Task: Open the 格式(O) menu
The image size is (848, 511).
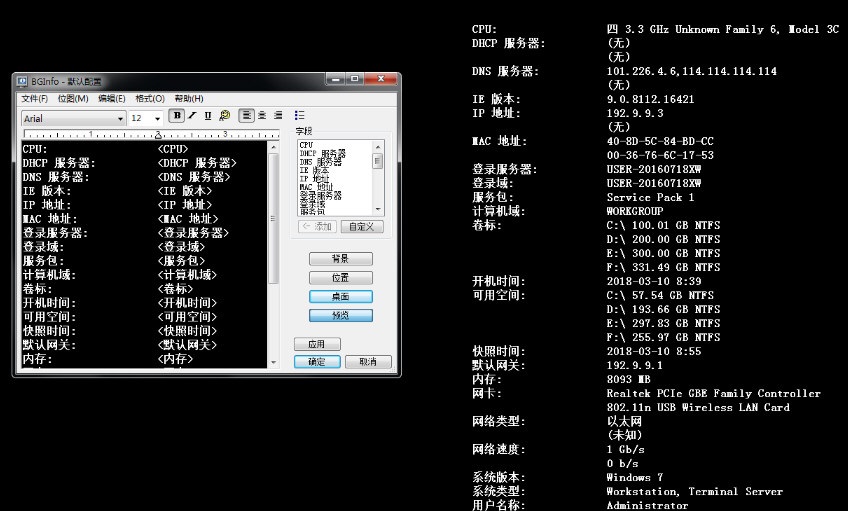Action: [x=150, y=98]
